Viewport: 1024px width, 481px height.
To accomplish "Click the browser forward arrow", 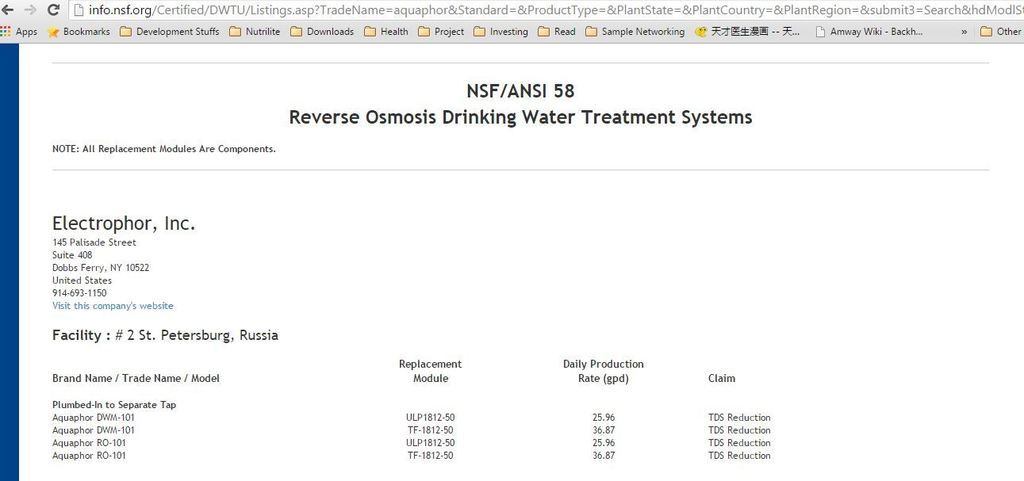I will click(x=28, y=10).
